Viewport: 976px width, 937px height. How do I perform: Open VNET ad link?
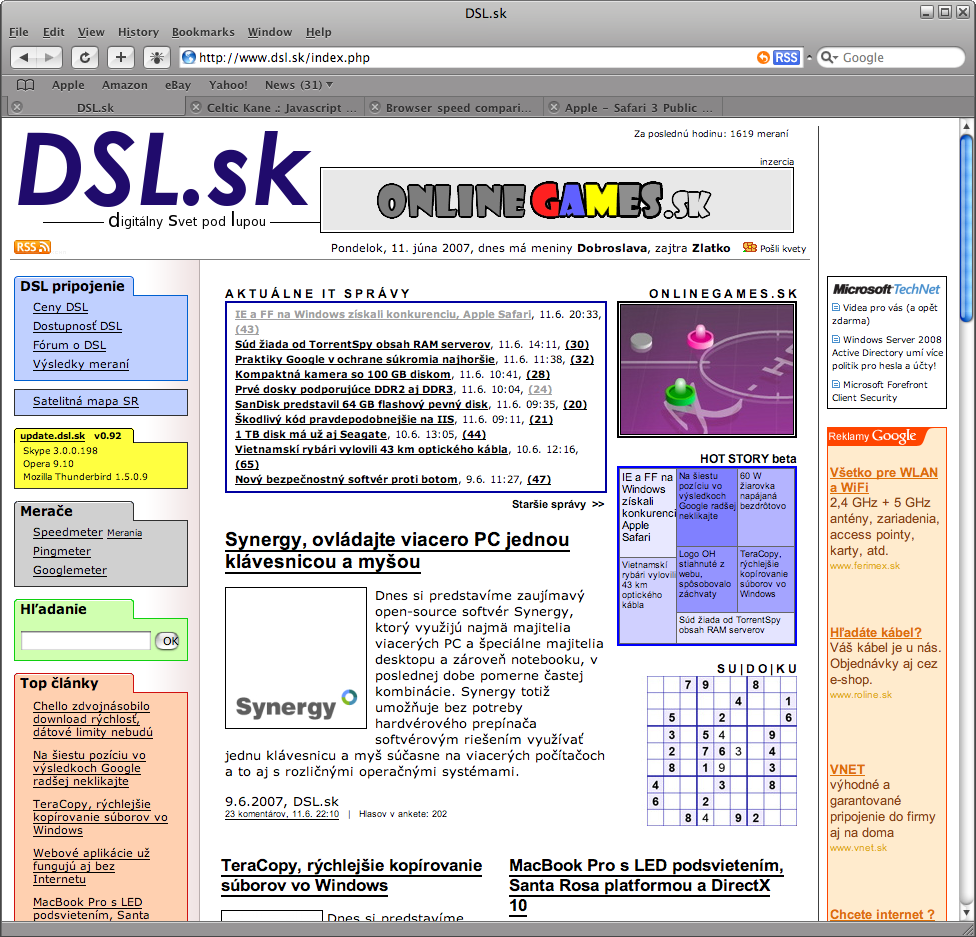tap(847, 770)
